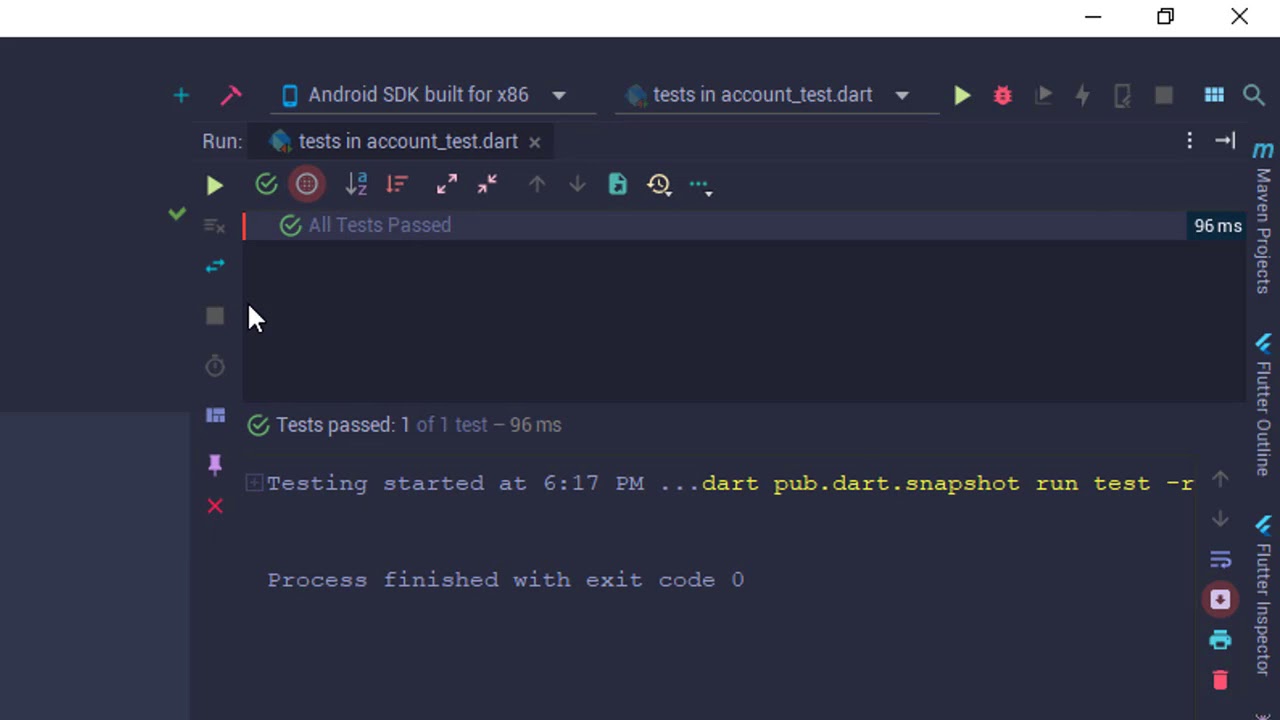The width and height of the screenshot is (1280, 720).
Task: Expand all test results
Action: pyautogui.click(x=447, y=184)
